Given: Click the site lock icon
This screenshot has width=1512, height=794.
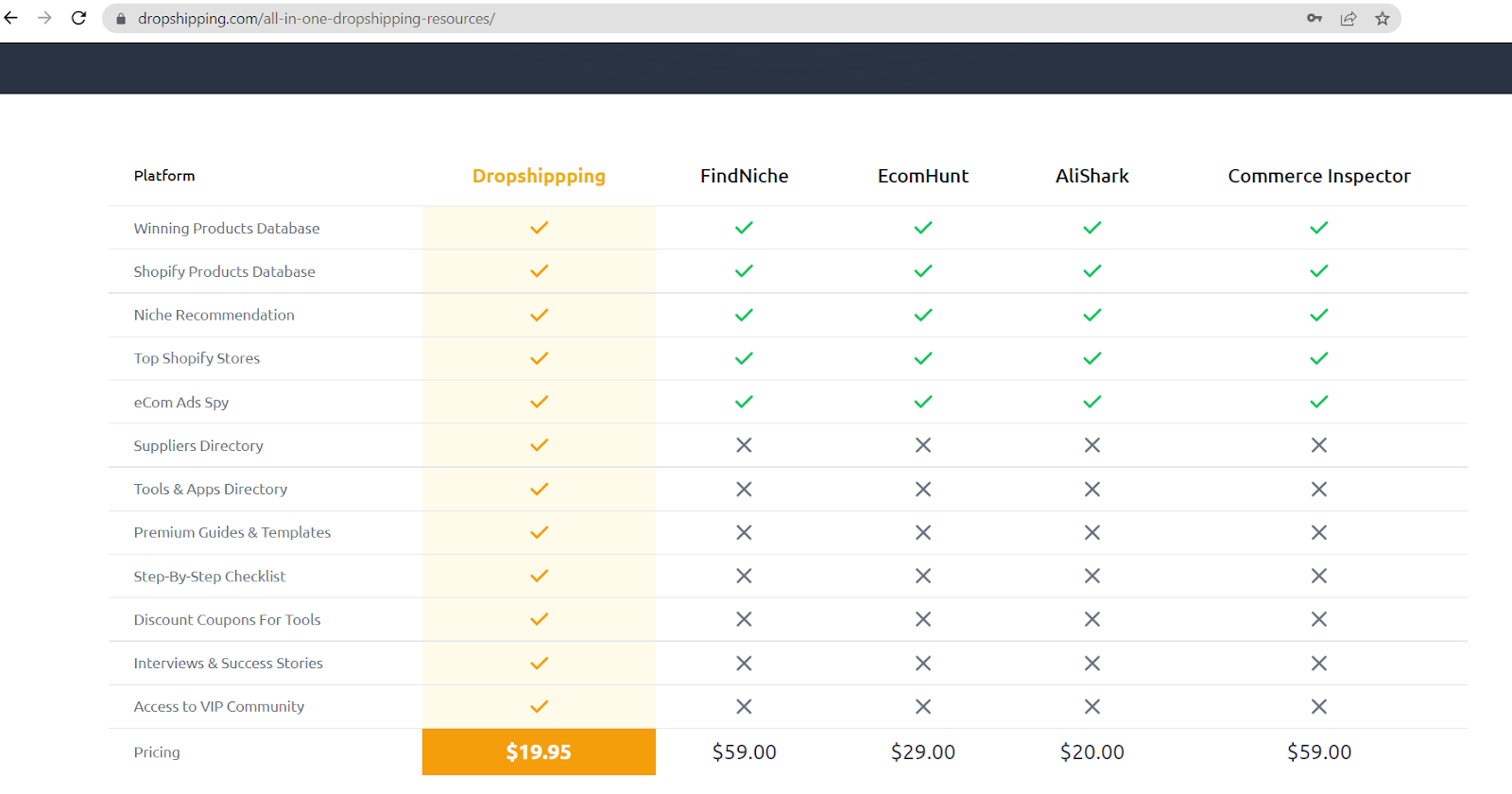Looking at the screenshot, I should point(121,19).
